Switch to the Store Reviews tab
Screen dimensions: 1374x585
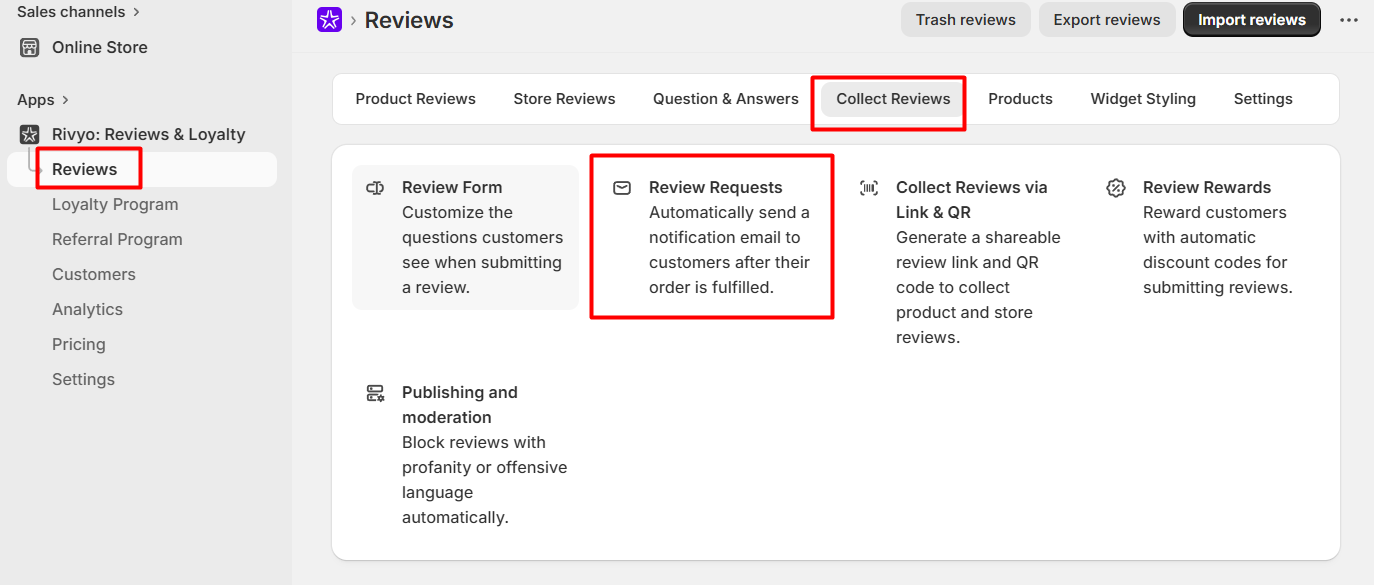[565, 99]
